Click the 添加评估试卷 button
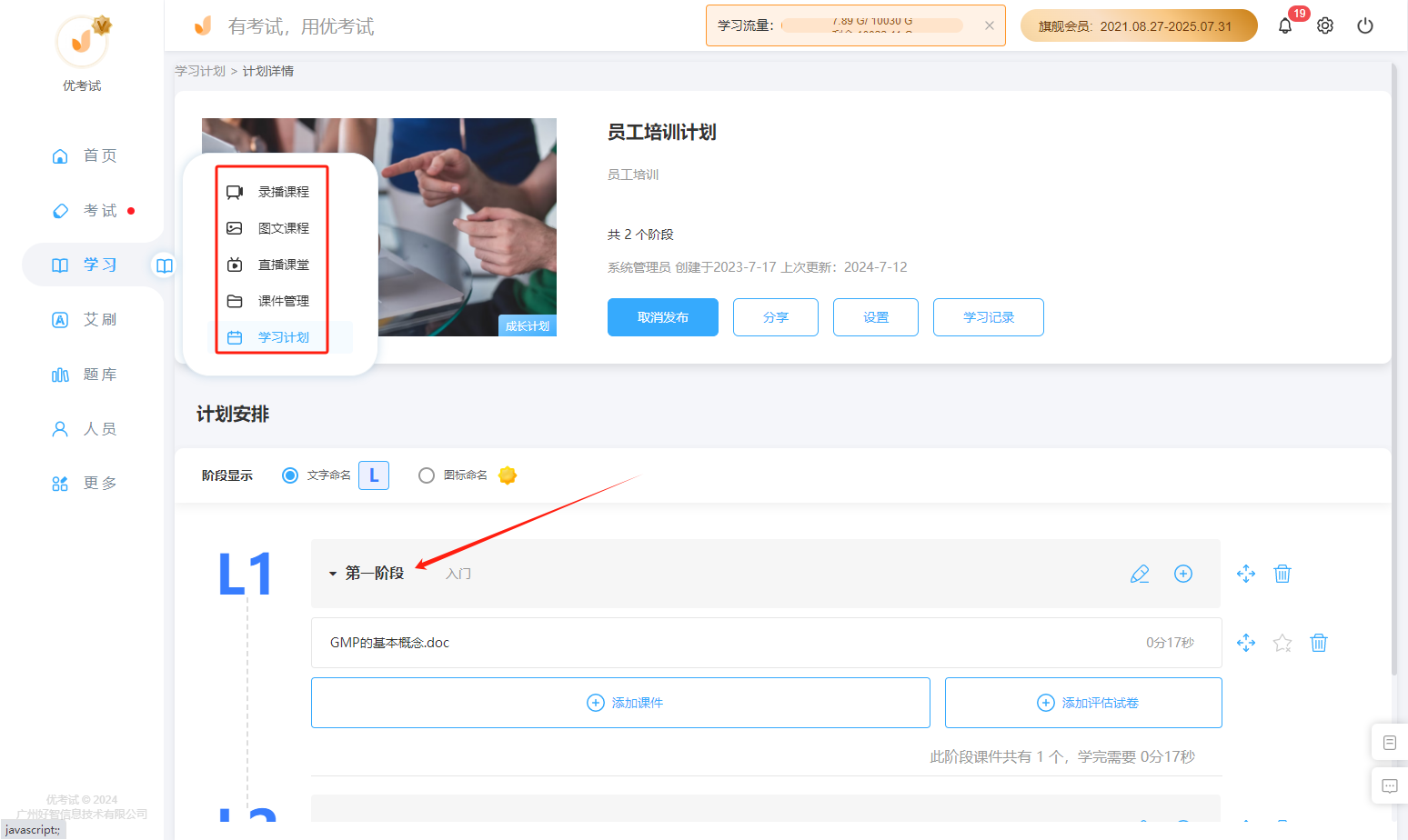This screenshot has height=840, width=1408. (x=1083, y=703)
